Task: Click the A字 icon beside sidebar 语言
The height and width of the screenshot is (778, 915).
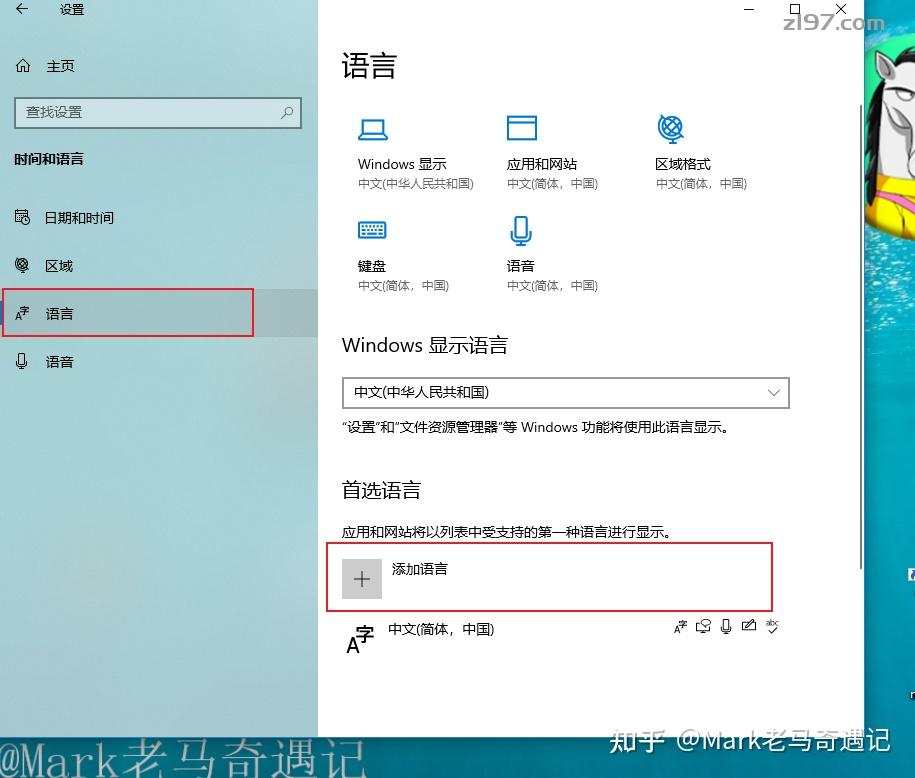Action: coord(22,313)
